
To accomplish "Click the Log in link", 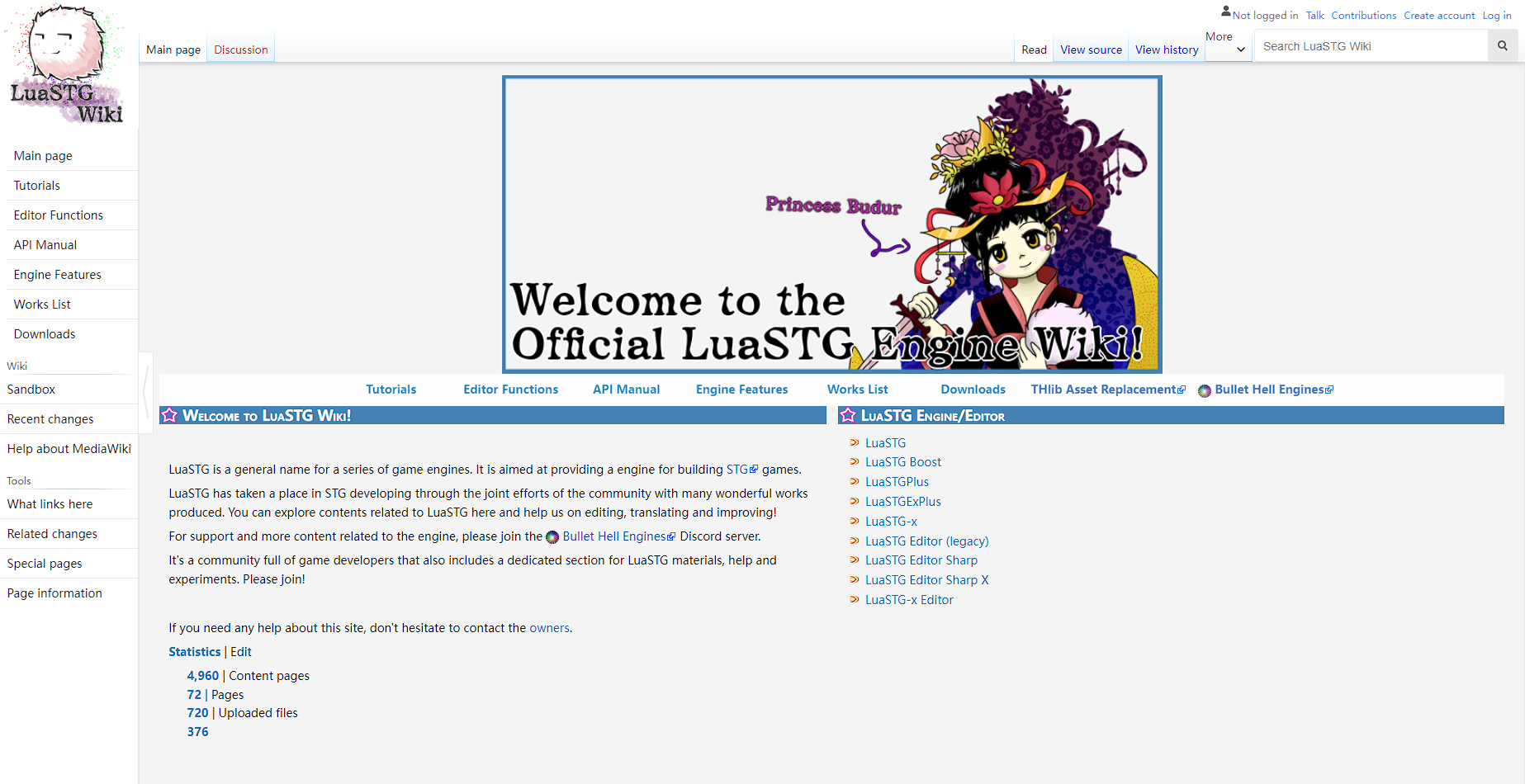I will coord(1497,15).
